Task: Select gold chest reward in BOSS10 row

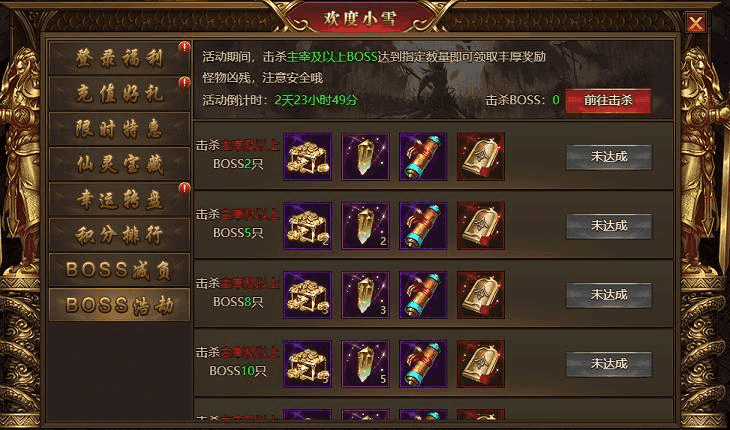Action: coord(308,363)
